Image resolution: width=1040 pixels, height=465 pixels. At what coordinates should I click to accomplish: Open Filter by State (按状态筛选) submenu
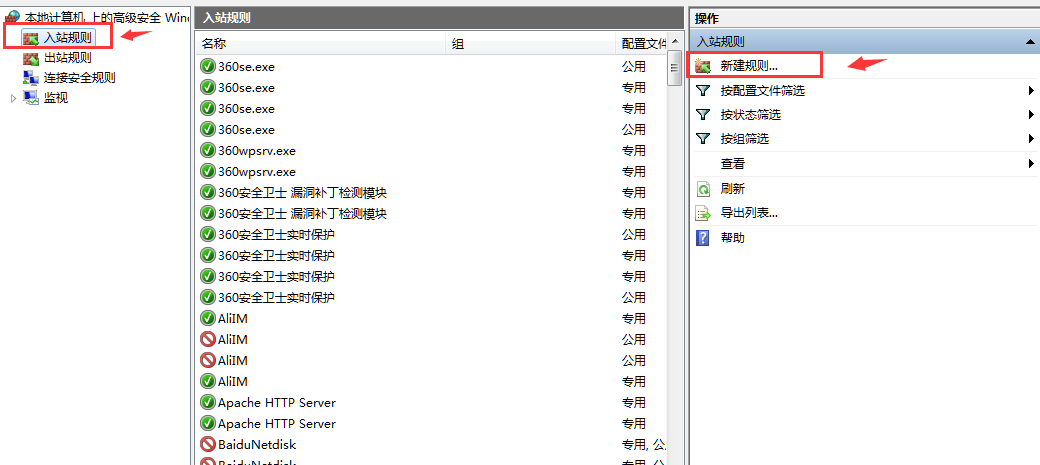1030,115
